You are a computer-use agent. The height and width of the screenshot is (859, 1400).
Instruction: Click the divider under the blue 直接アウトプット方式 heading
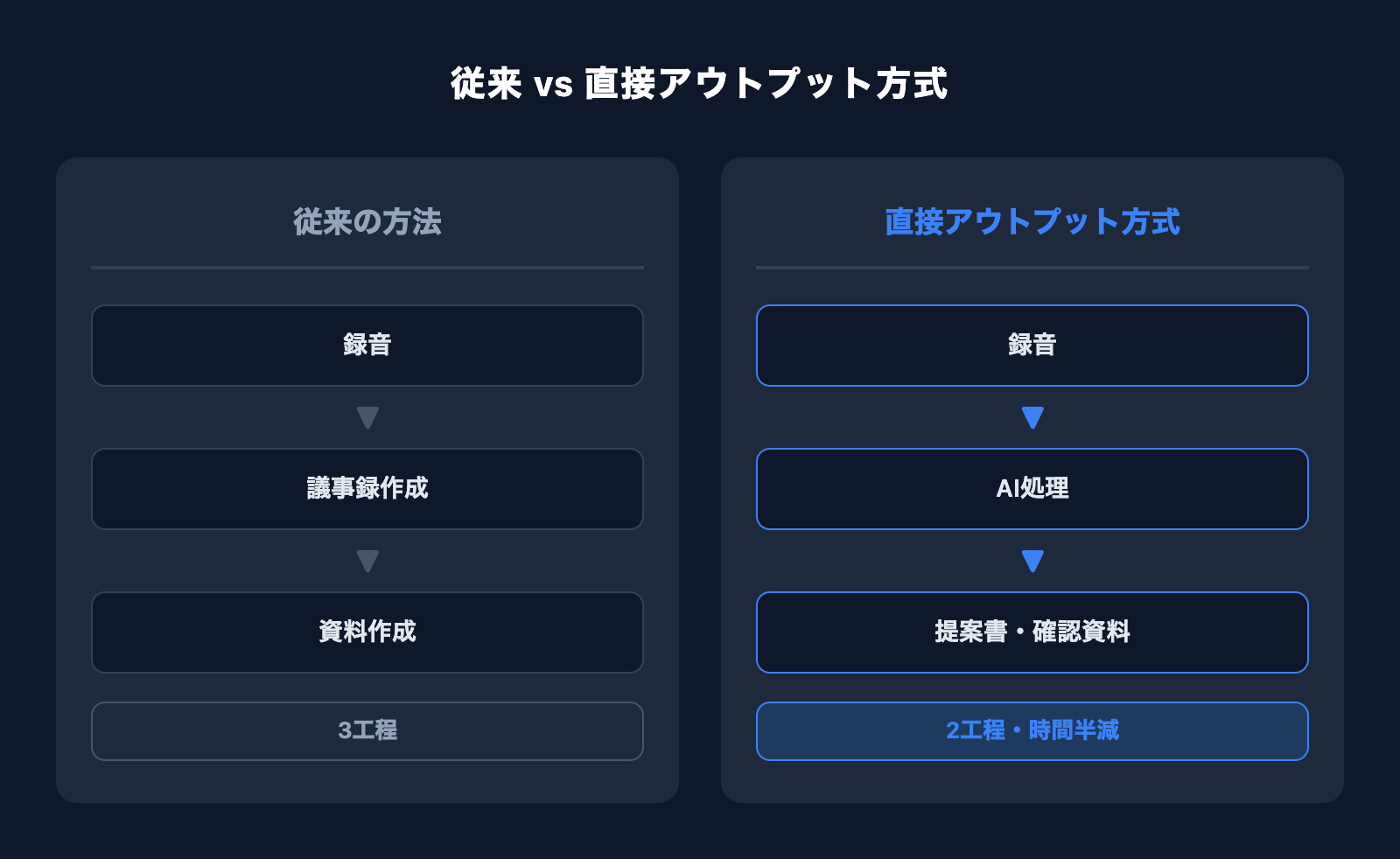tap(1032, 268)
